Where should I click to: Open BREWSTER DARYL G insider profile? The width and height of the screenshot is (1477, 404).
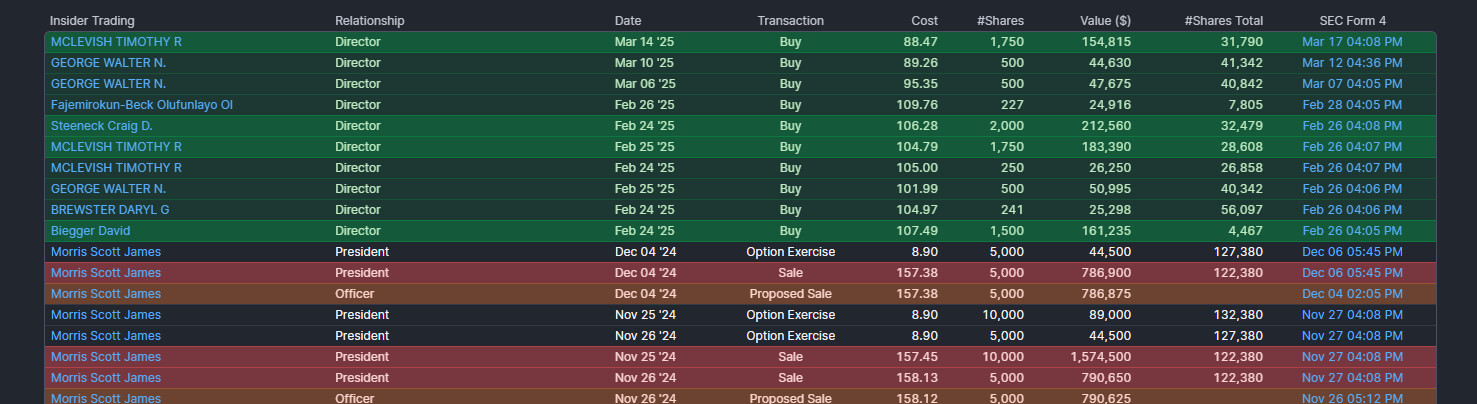110,210
